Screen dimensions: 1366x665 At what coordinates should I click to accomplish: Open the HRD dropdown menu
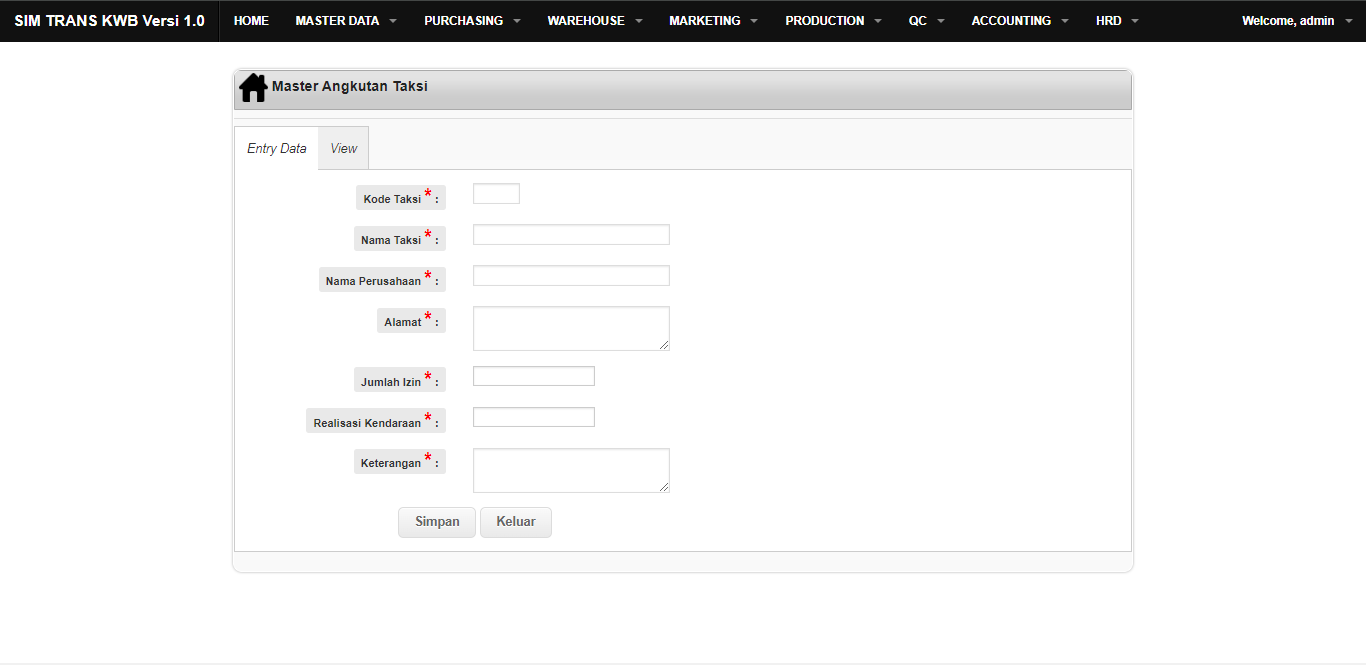(1117, 21)
